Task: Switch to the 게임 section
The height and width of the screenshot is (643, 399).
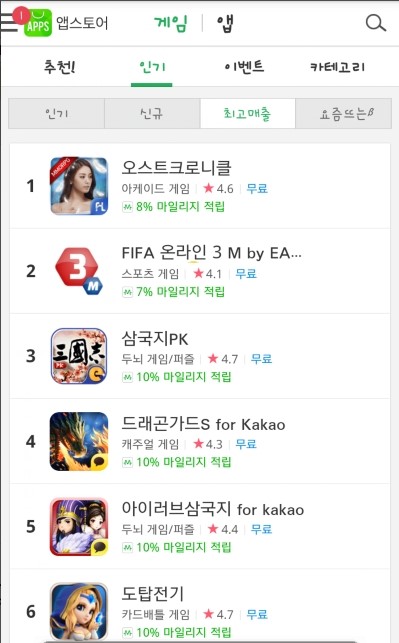Action: (x=171, y=23)
